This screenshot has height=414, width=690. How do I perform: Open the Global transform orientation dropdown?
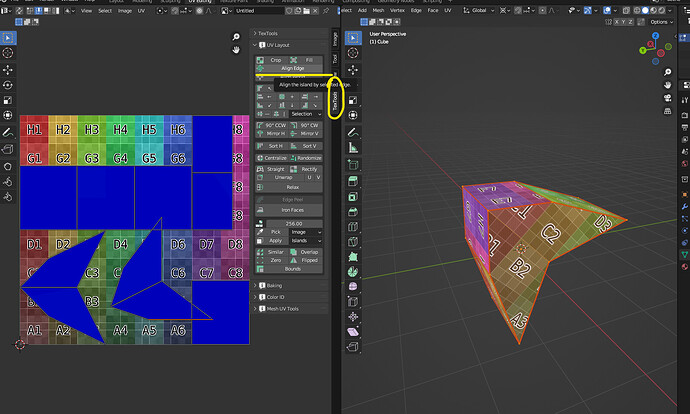pos(479,11)
